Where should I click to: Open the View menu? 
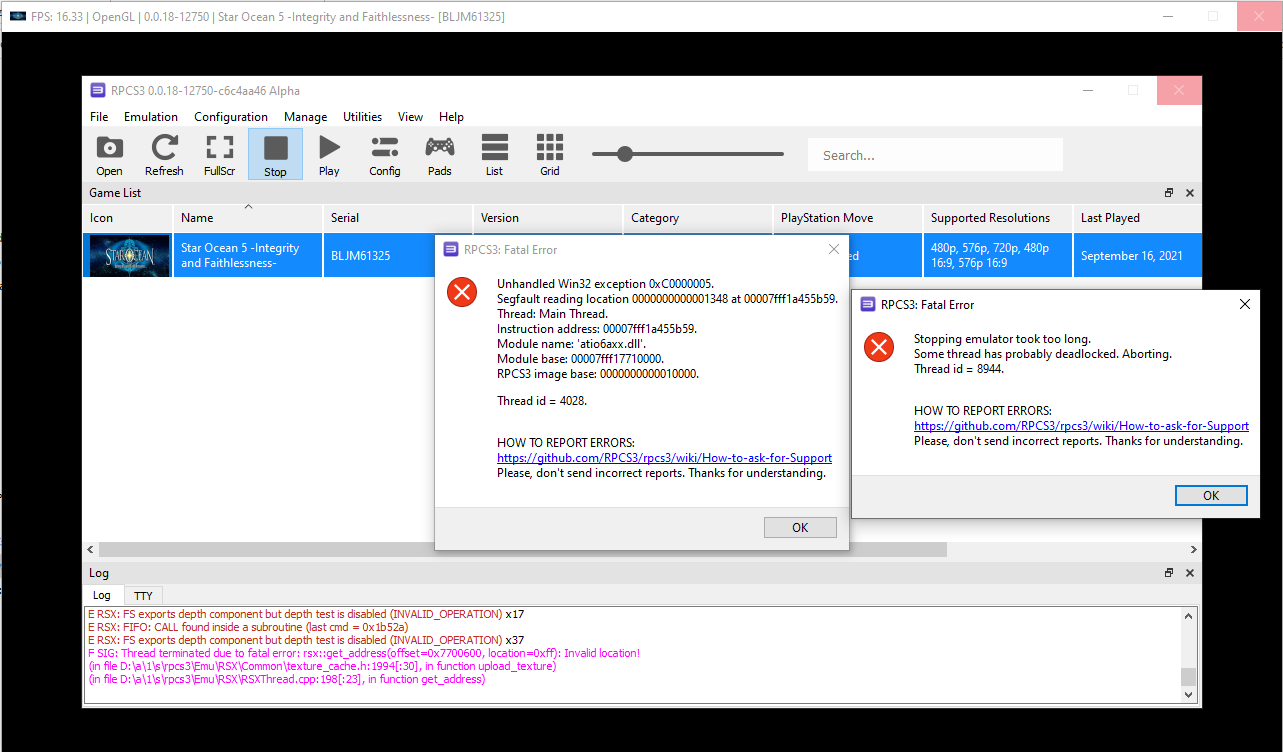tap(410, 117)
